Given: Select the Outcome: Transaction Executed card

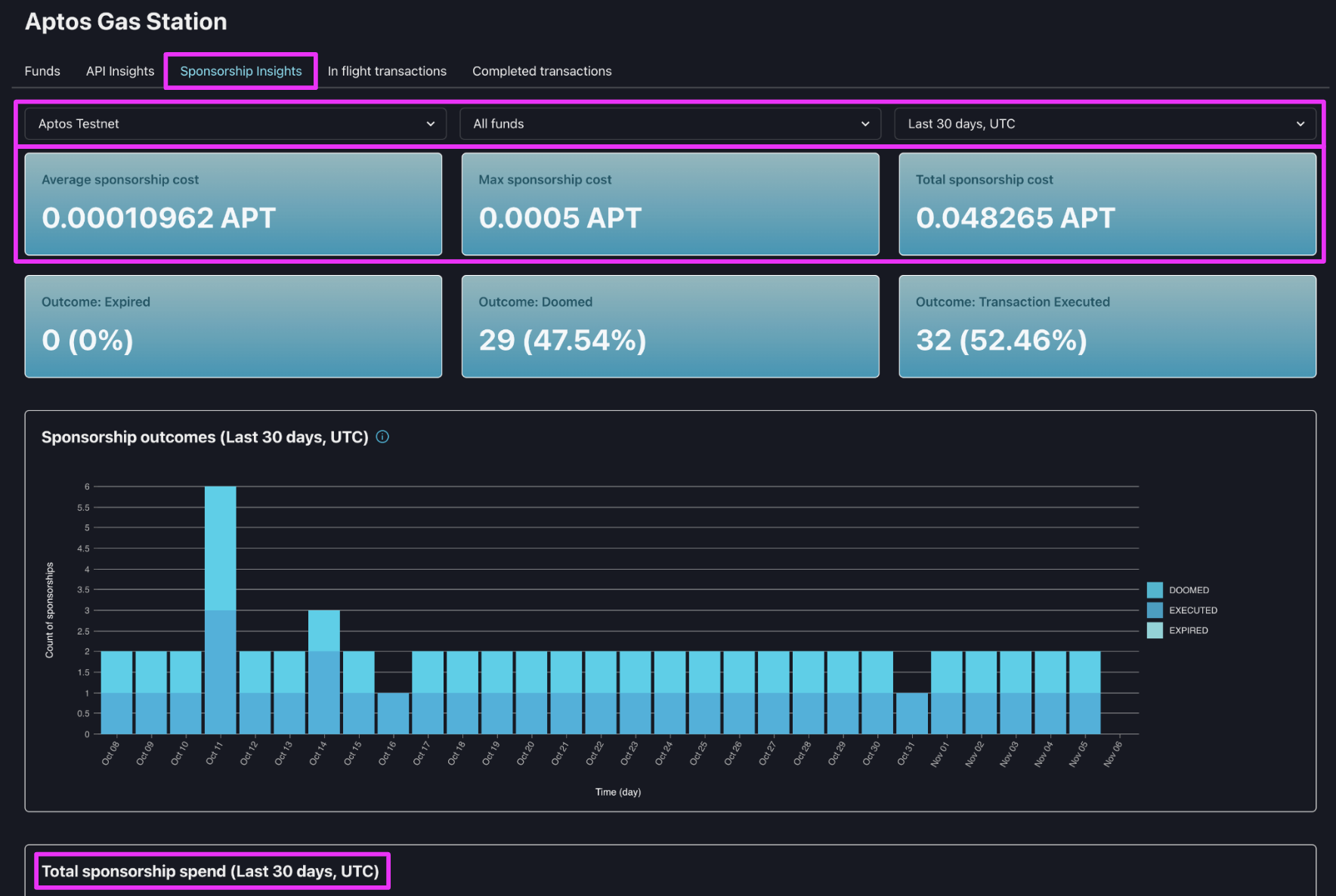Looking at the screenshot, I should [1108, 326].
